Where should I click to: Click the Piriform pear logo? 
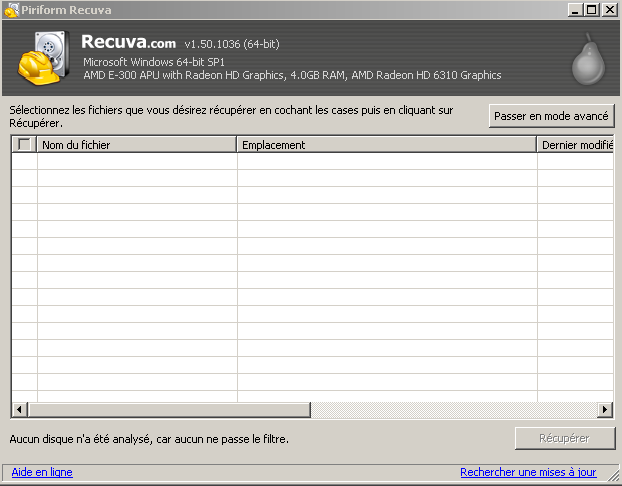(x=588, y=59)
